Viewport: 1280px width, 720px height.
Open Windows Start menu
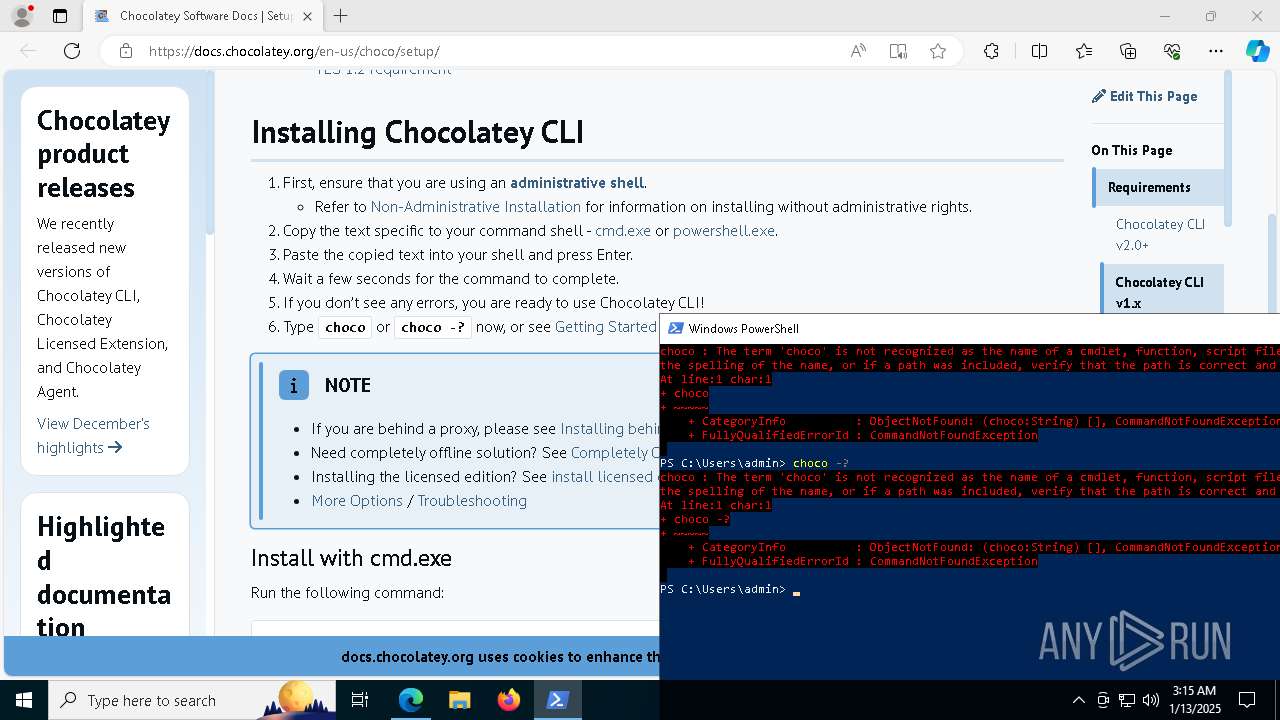(24, 700)
